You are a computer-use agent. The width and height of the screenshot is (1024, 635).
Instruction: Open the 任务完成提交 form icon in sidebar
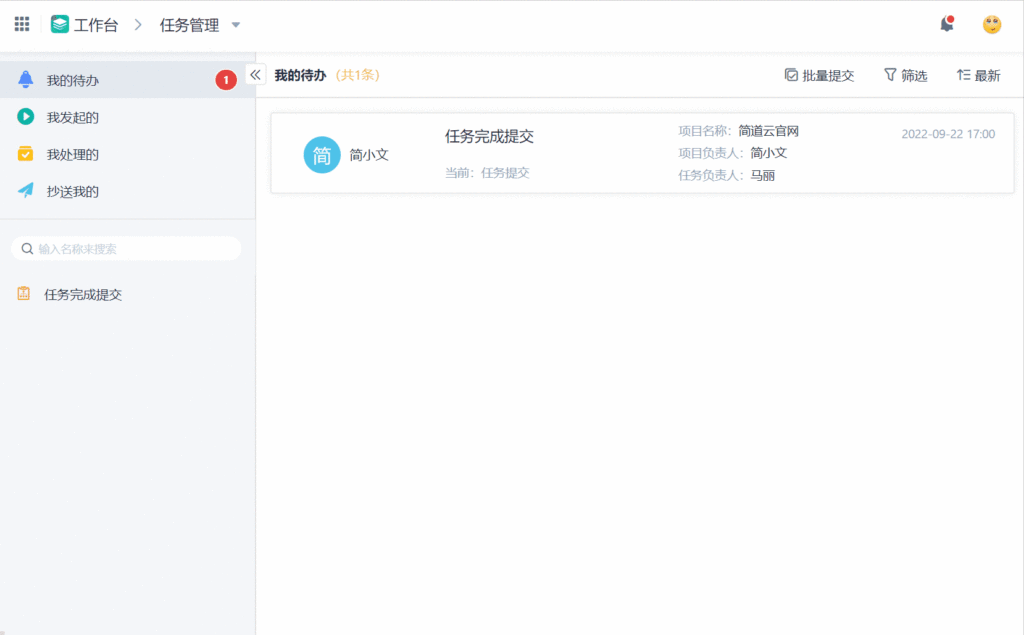point(22,293)
